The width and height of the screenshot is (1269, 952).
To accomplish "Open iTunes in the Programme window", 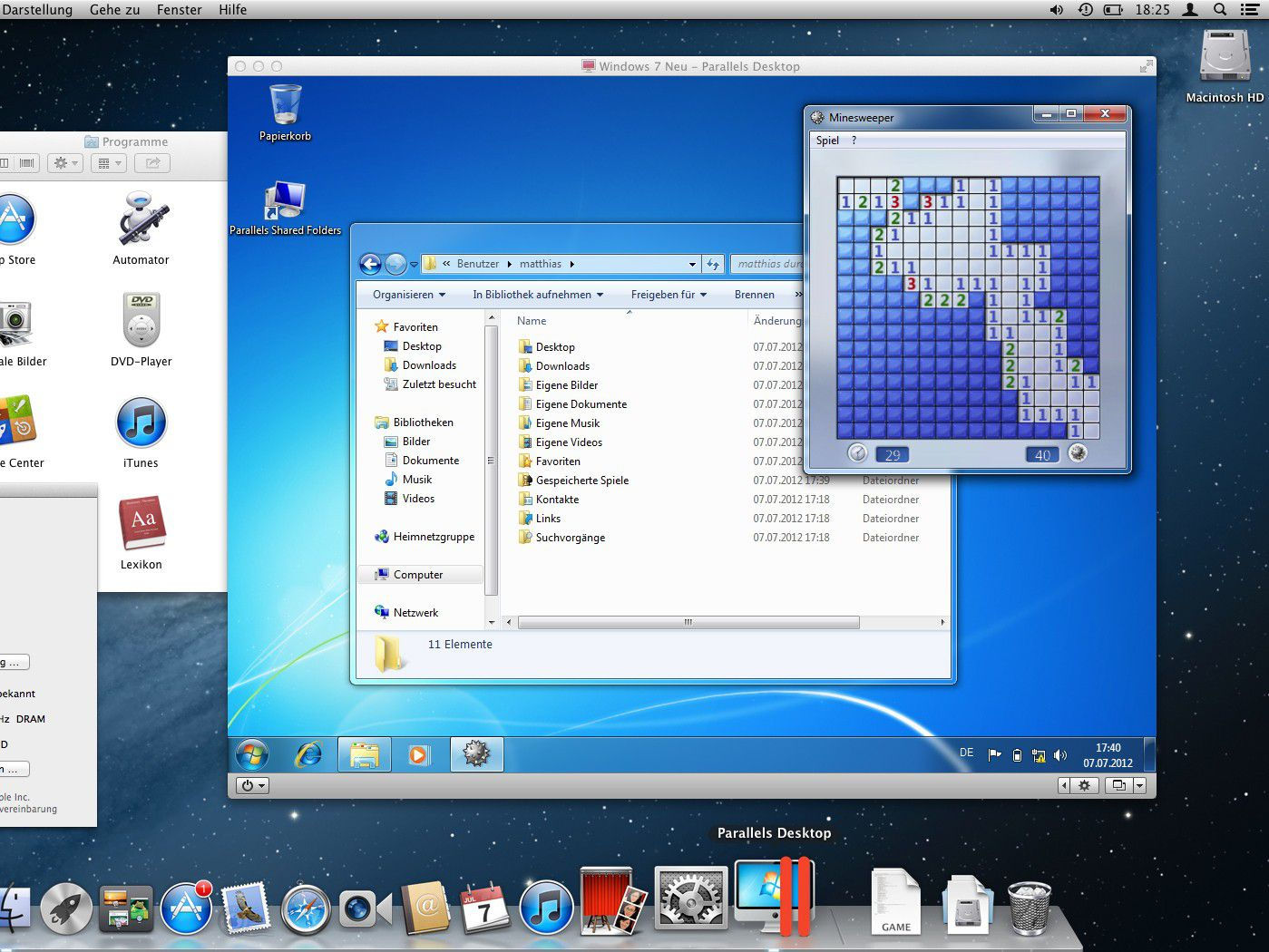I will tap(141, 432).
